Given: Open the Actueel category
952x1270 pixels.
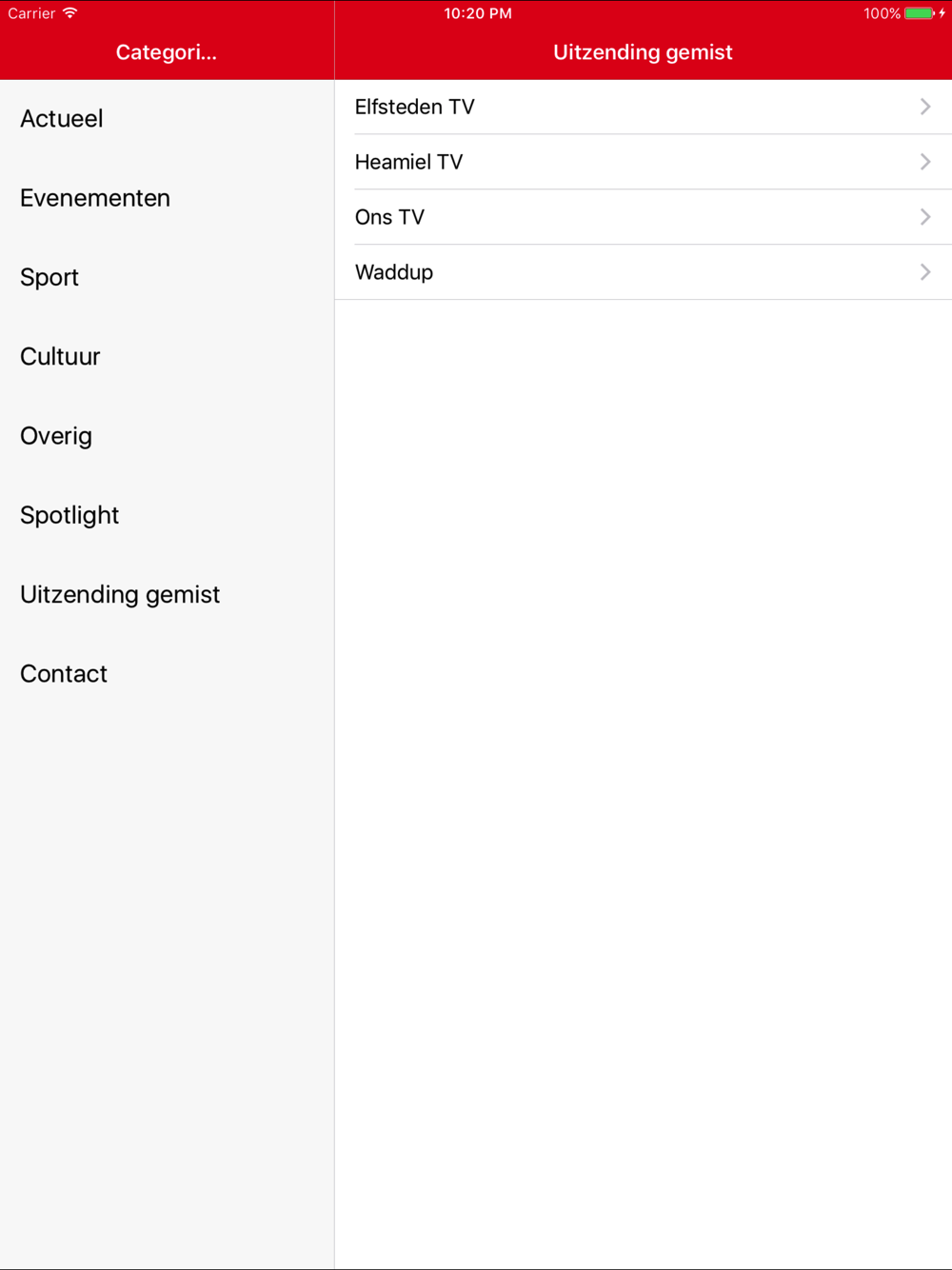Looking at the screenshot, I should (x=167, y=119).
